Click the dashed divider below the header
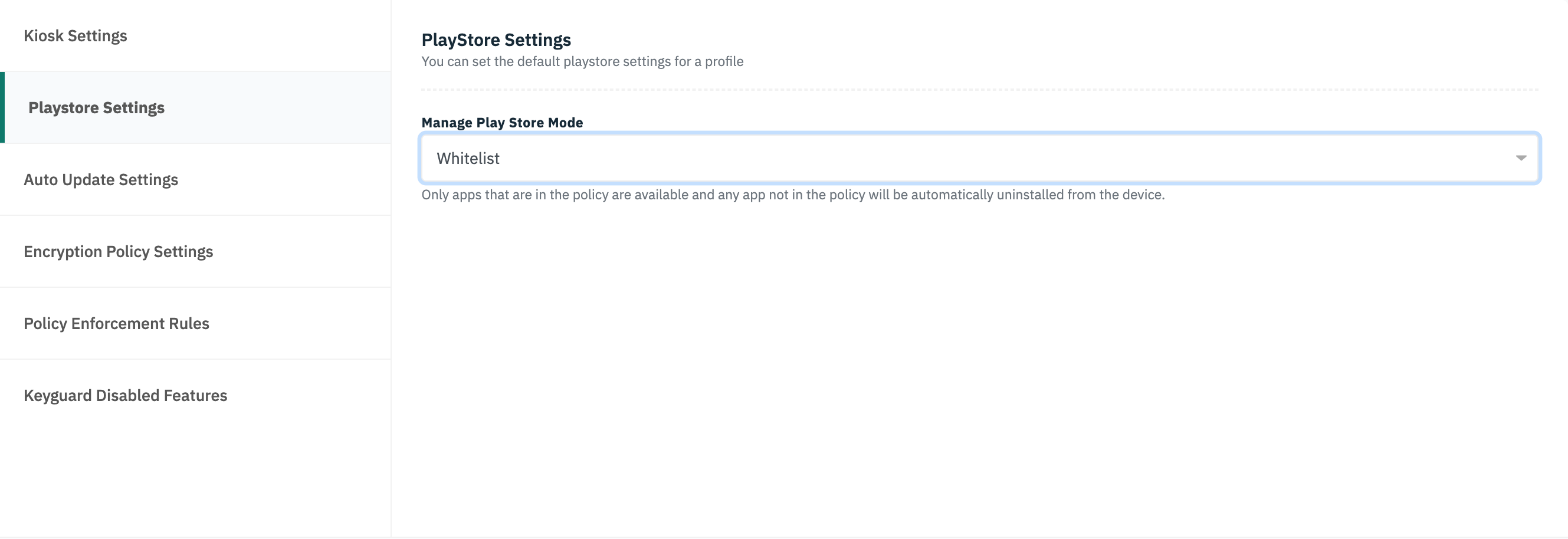The image size is (1568, 539). [979, 90]
